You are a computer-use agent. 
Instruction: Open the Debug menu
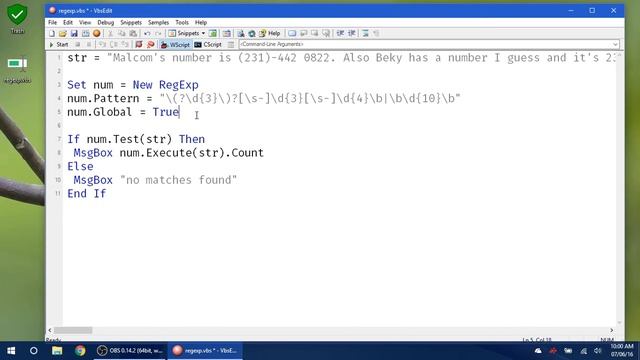point(106,22)
